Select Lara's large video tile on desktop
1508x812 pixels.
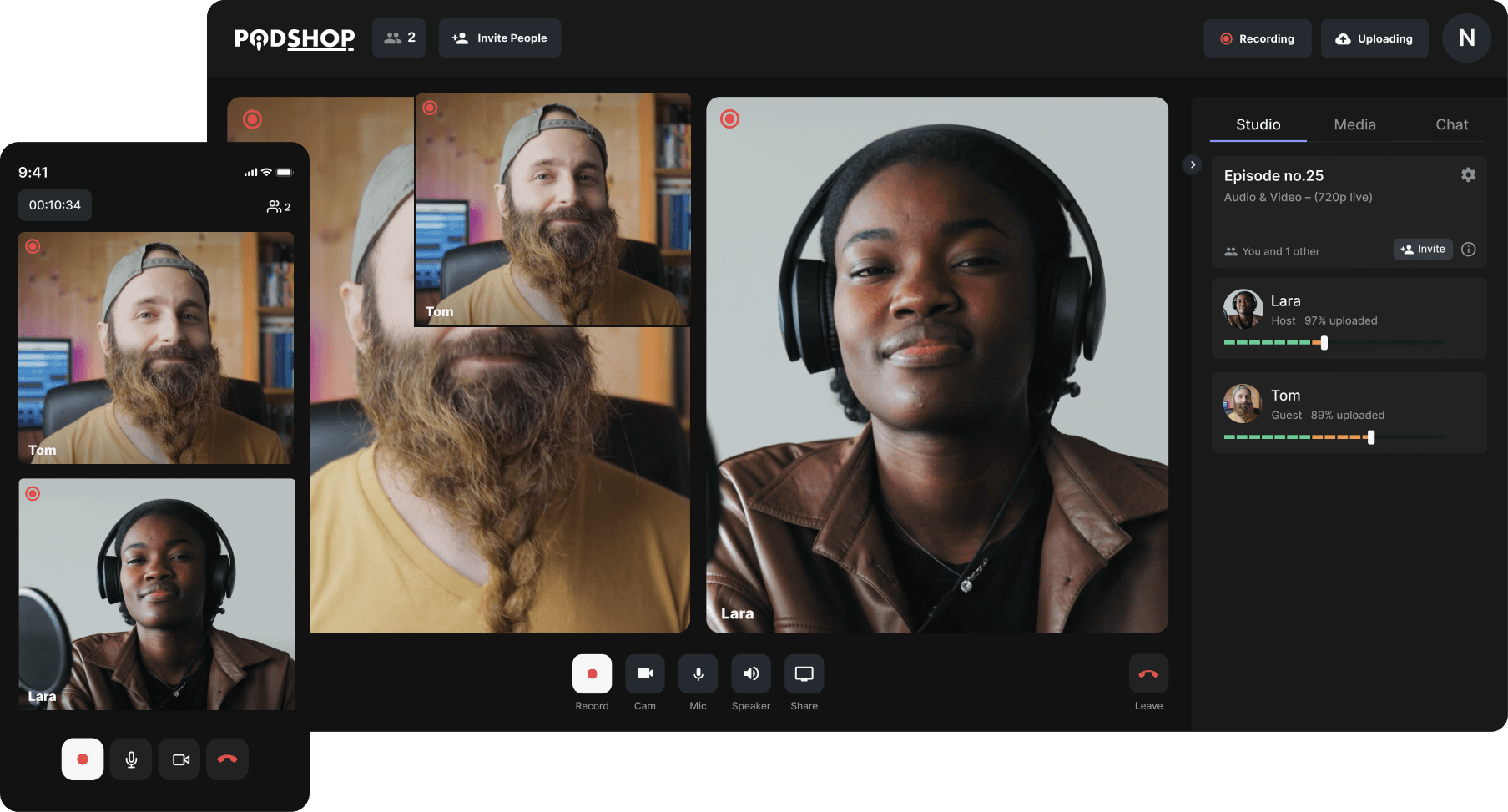[x=937, y=365]
